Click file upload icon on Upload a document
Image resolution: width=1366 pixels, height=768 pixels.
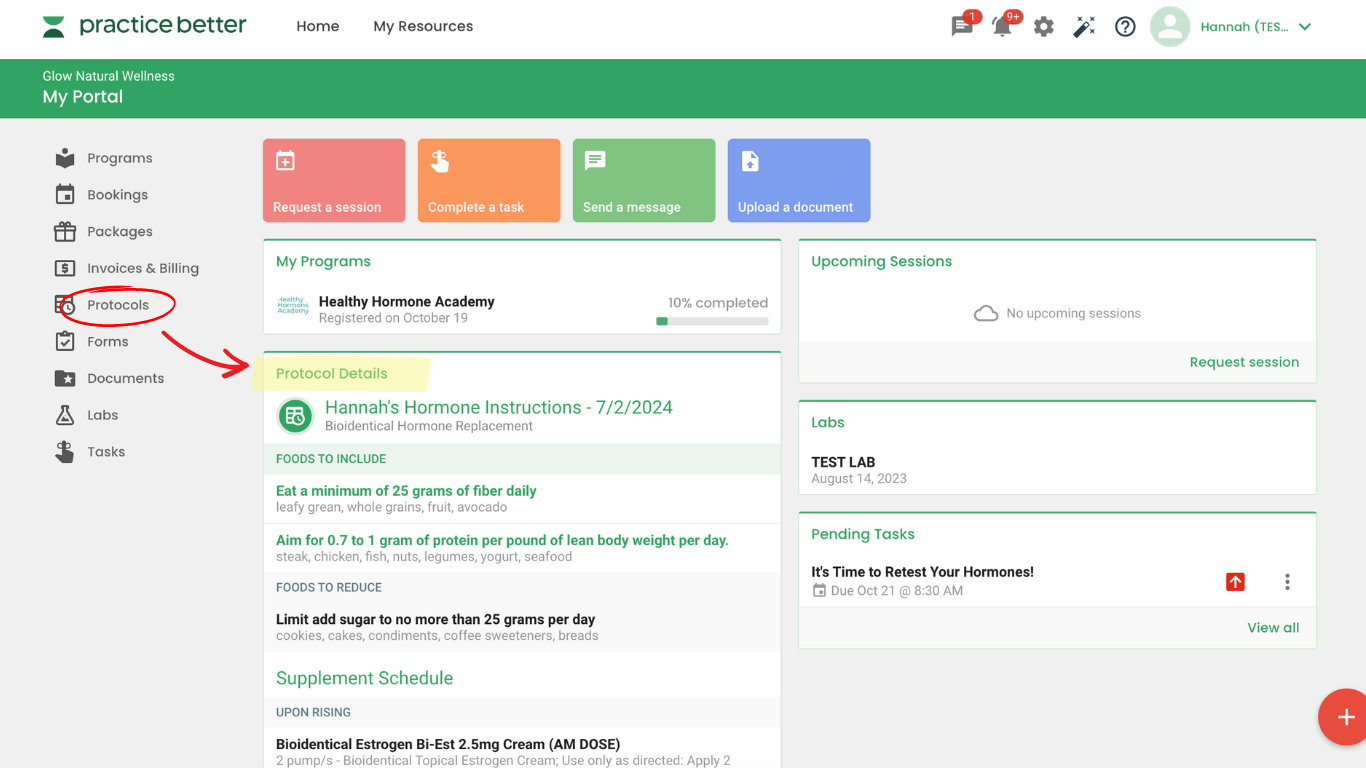(x=750, y=161)
